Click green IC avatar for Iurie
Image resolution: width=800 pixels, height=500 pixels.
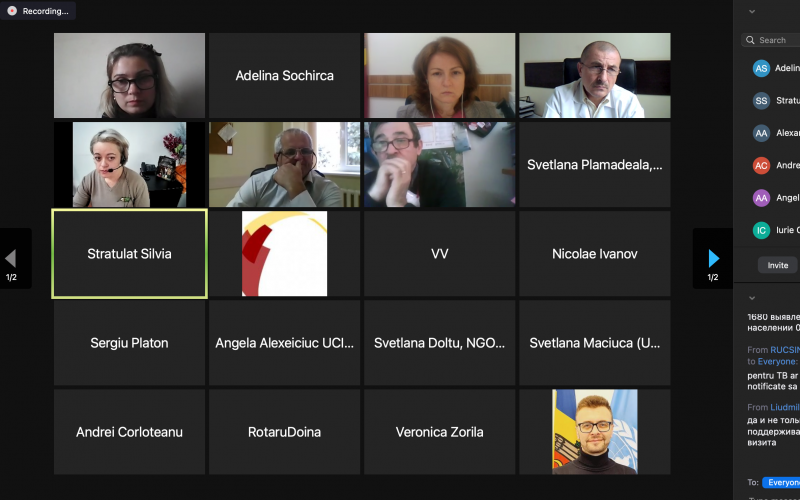[761, 230]
